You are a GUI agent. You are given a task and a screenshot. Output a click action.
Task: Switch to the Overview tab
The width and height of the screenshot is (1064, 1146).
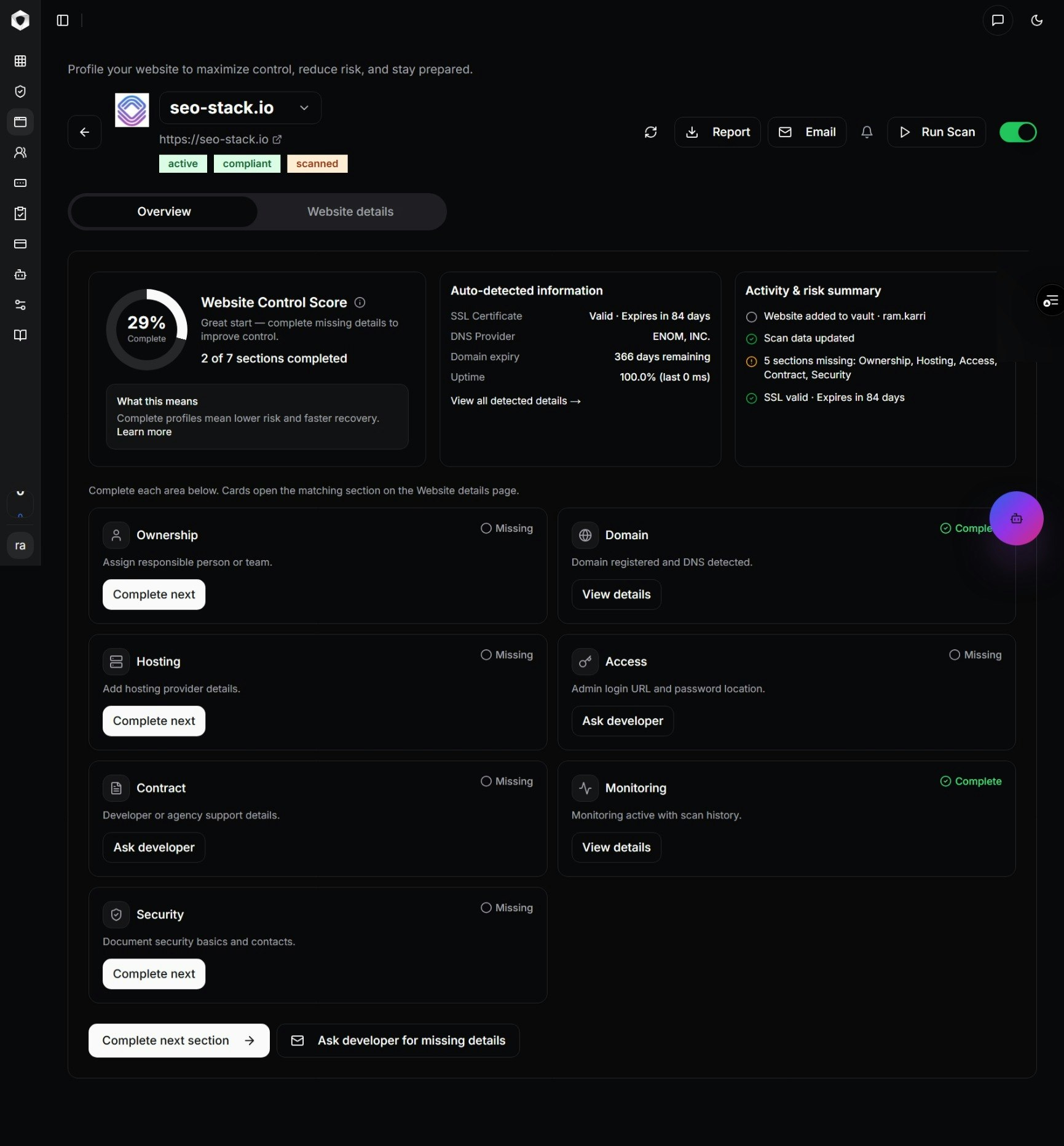click(164, 211)
